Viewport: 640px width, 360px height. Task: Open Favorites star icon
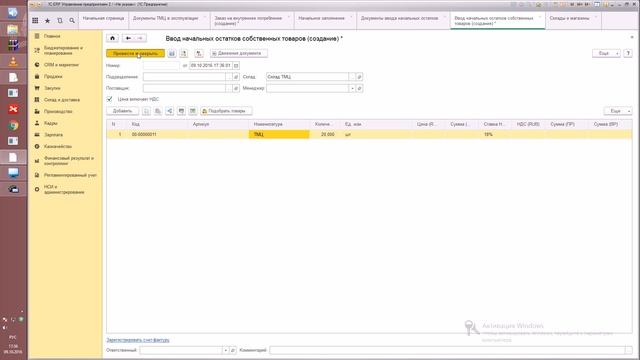point(47,20)
